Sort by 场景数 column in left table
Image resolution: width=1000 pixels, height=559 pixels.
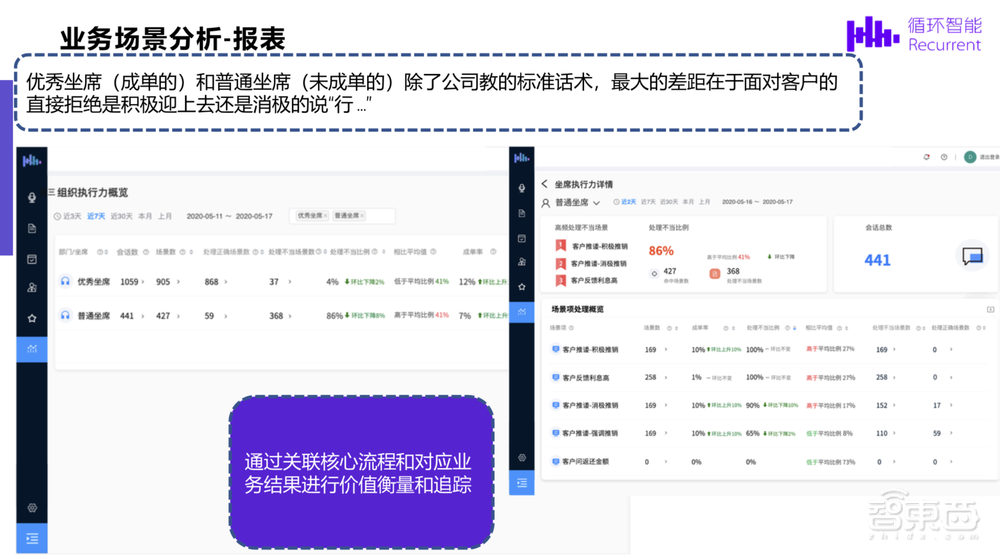pos(191,252)
